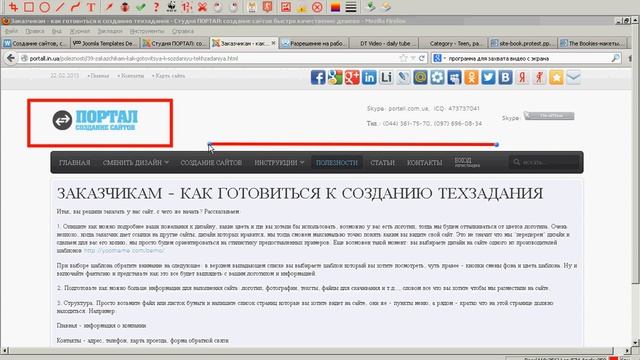640x360 pixels.
Task: Share page via Mail.ru @ icon
Action: click(x=420, y=77)
